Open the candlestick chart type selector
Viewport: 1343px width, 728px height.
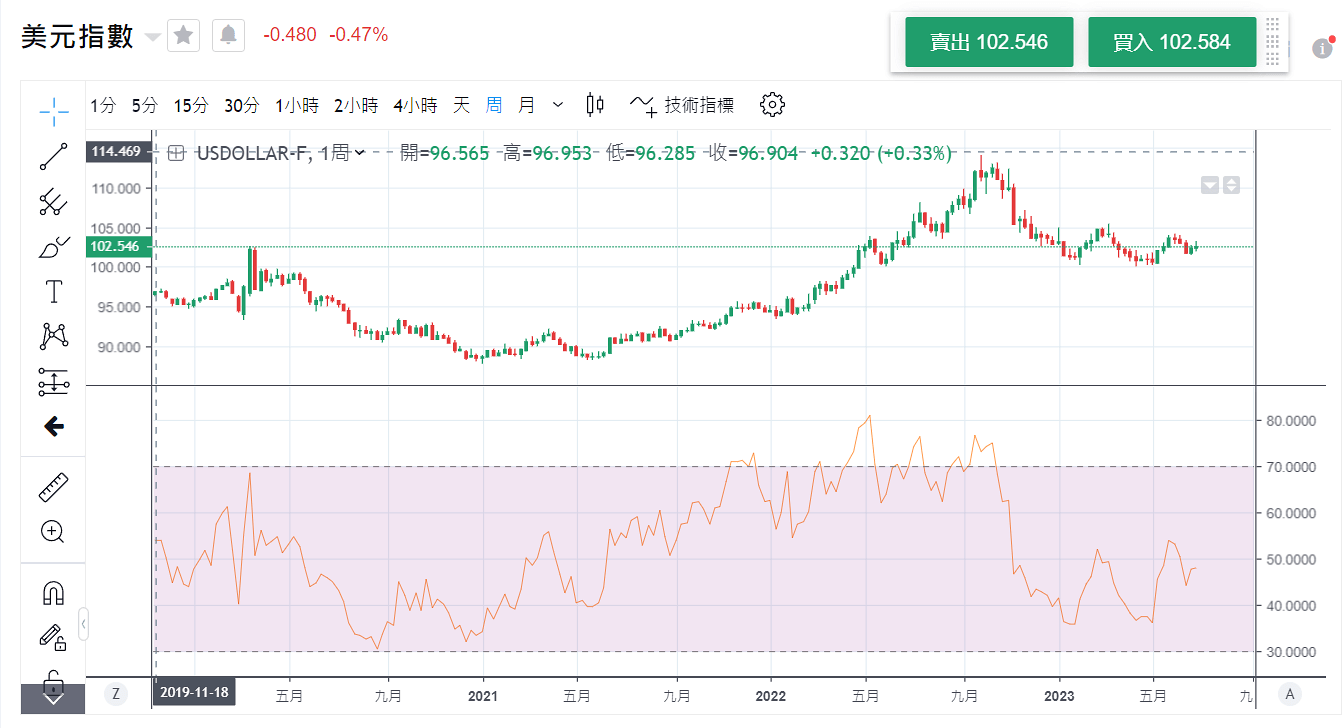tap(595, 104)
